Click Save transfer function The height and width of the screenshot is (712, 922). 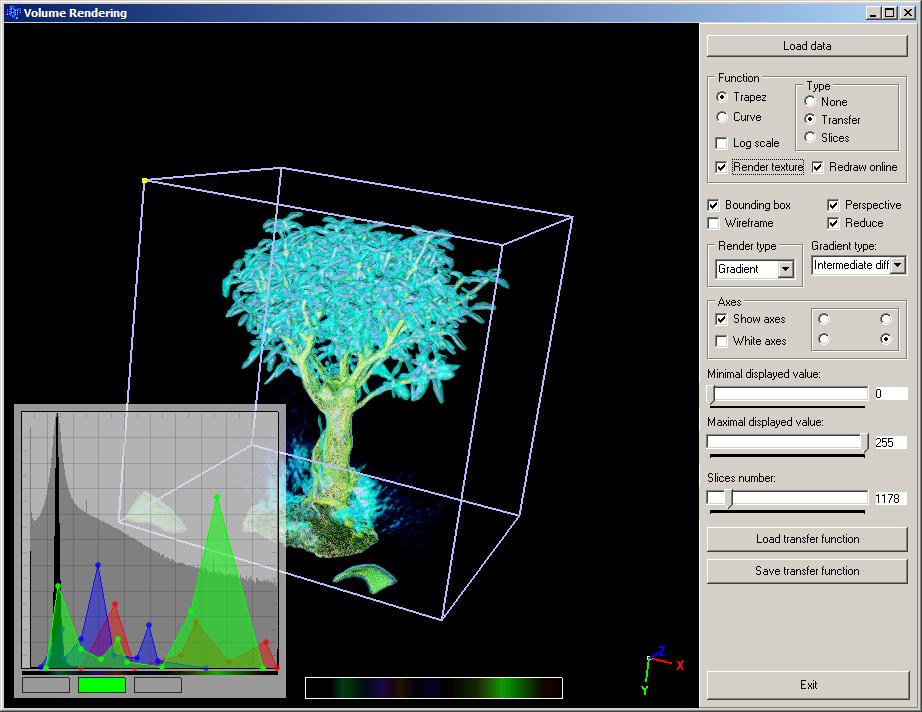pyautogui.click(x=807, y=571)
